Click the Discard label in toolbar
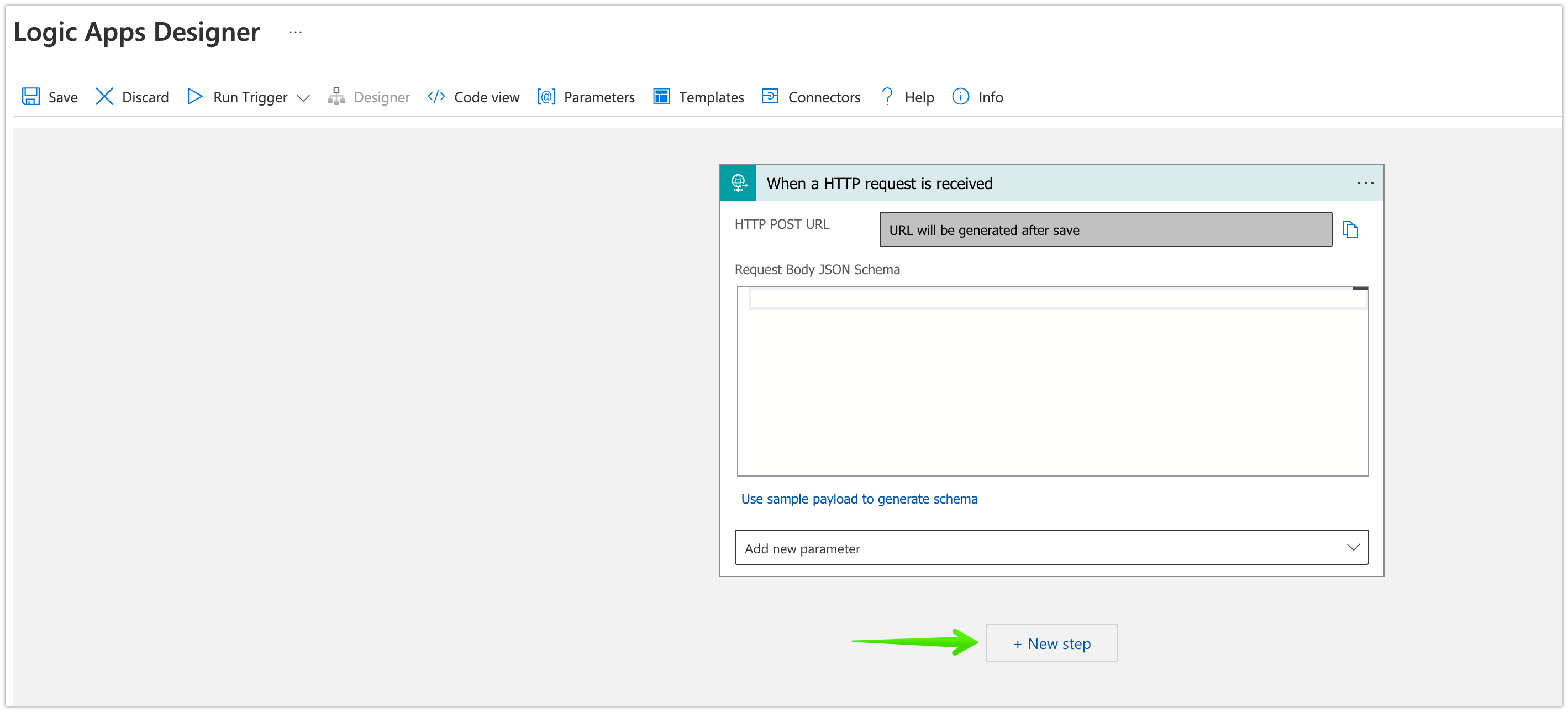Image resolution: width=1568 pixels, height=712 pixels. 145,97
